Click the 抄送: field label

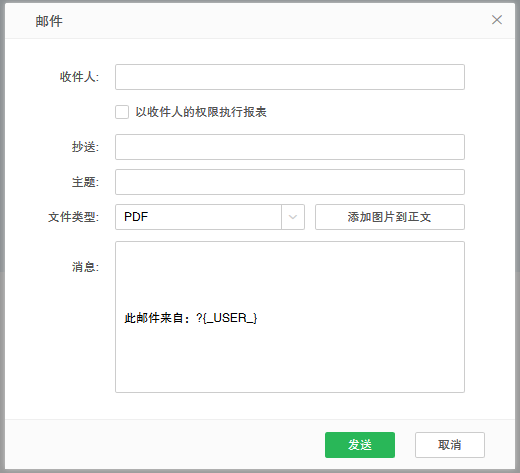tap(85, 147)
